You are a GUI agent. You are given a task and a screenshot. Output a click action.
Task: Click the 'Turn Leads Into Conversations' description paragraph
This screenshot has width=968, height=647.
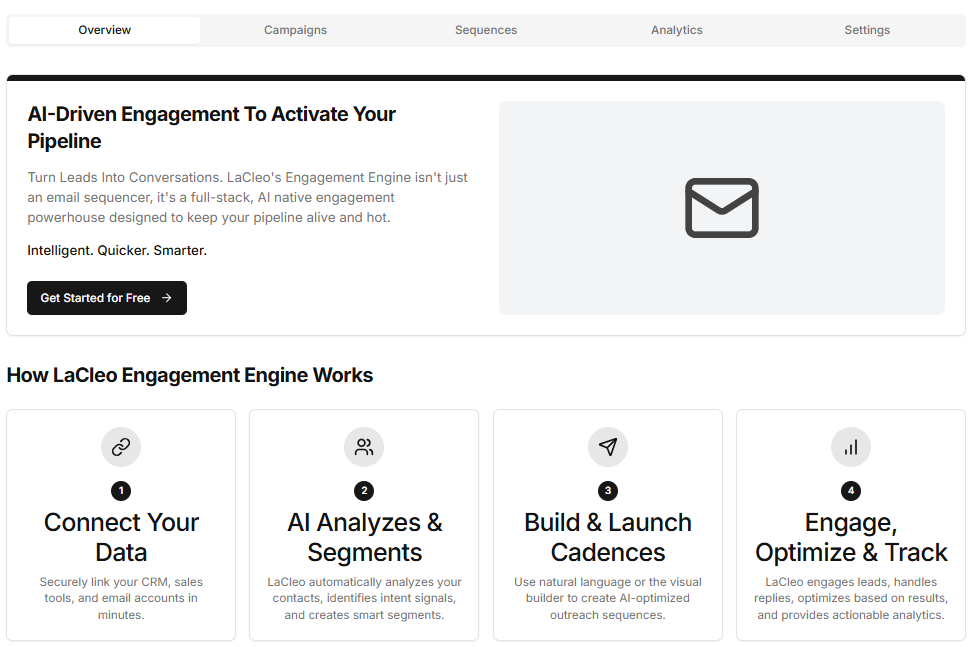pyautogui.click(x=248, y=198)
